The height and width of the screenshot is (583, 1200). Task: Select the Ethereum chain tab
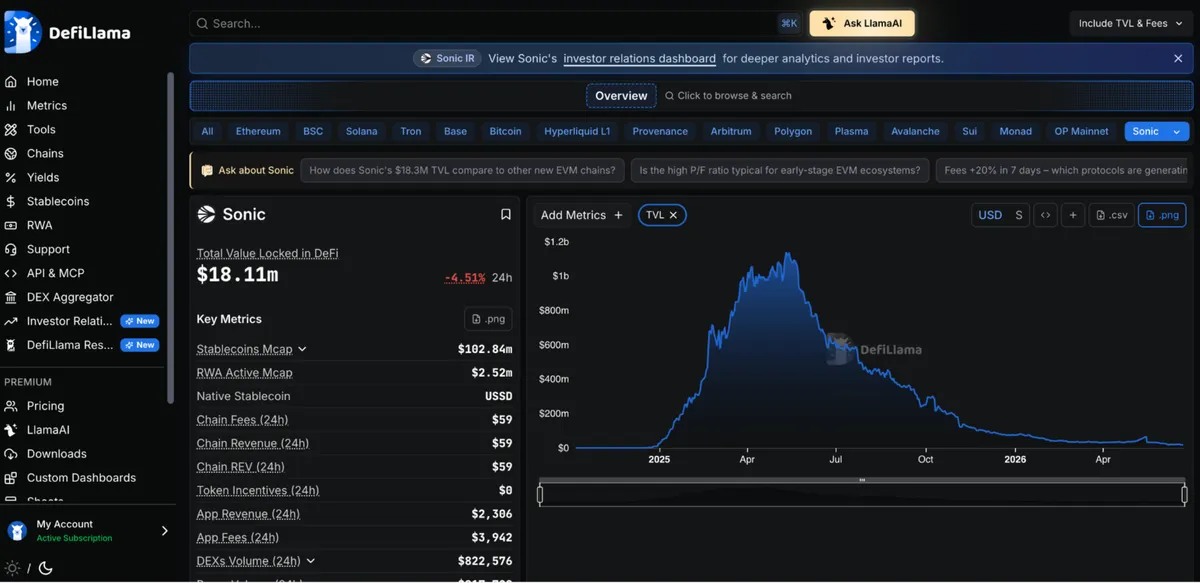[x=258, y=132]
